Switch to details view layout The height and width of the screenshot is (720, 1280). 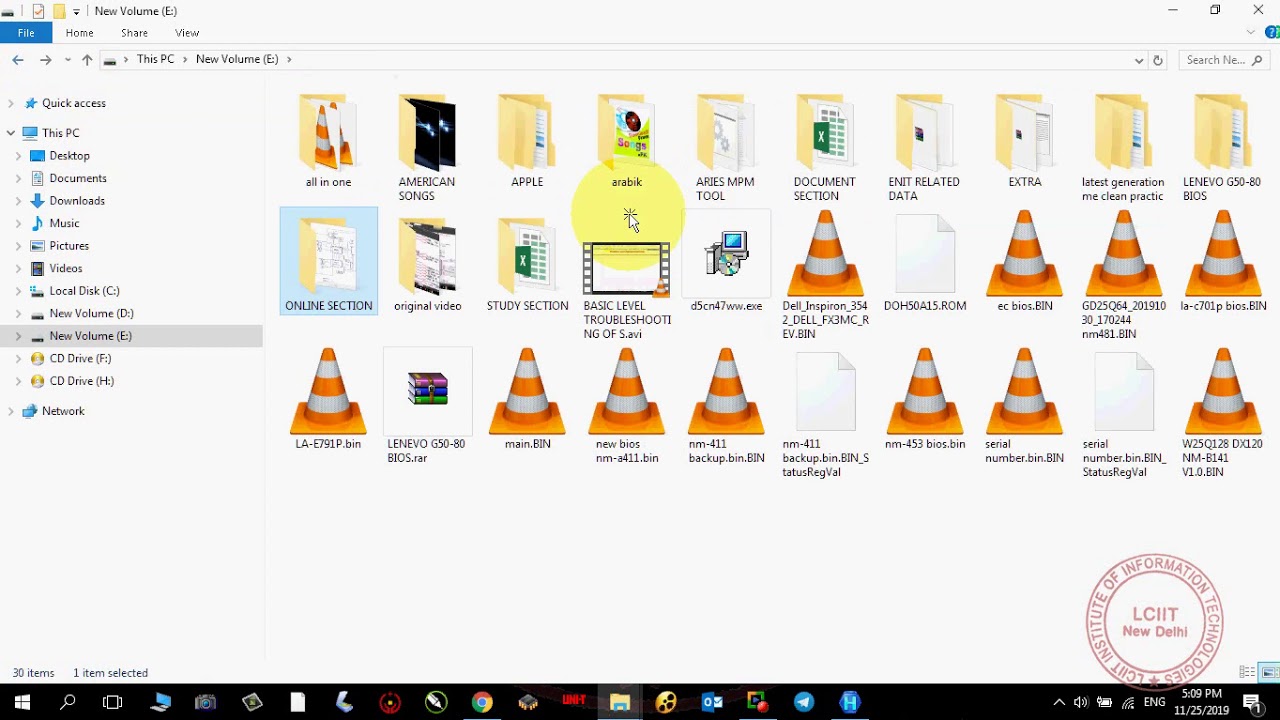(1247, 673)
